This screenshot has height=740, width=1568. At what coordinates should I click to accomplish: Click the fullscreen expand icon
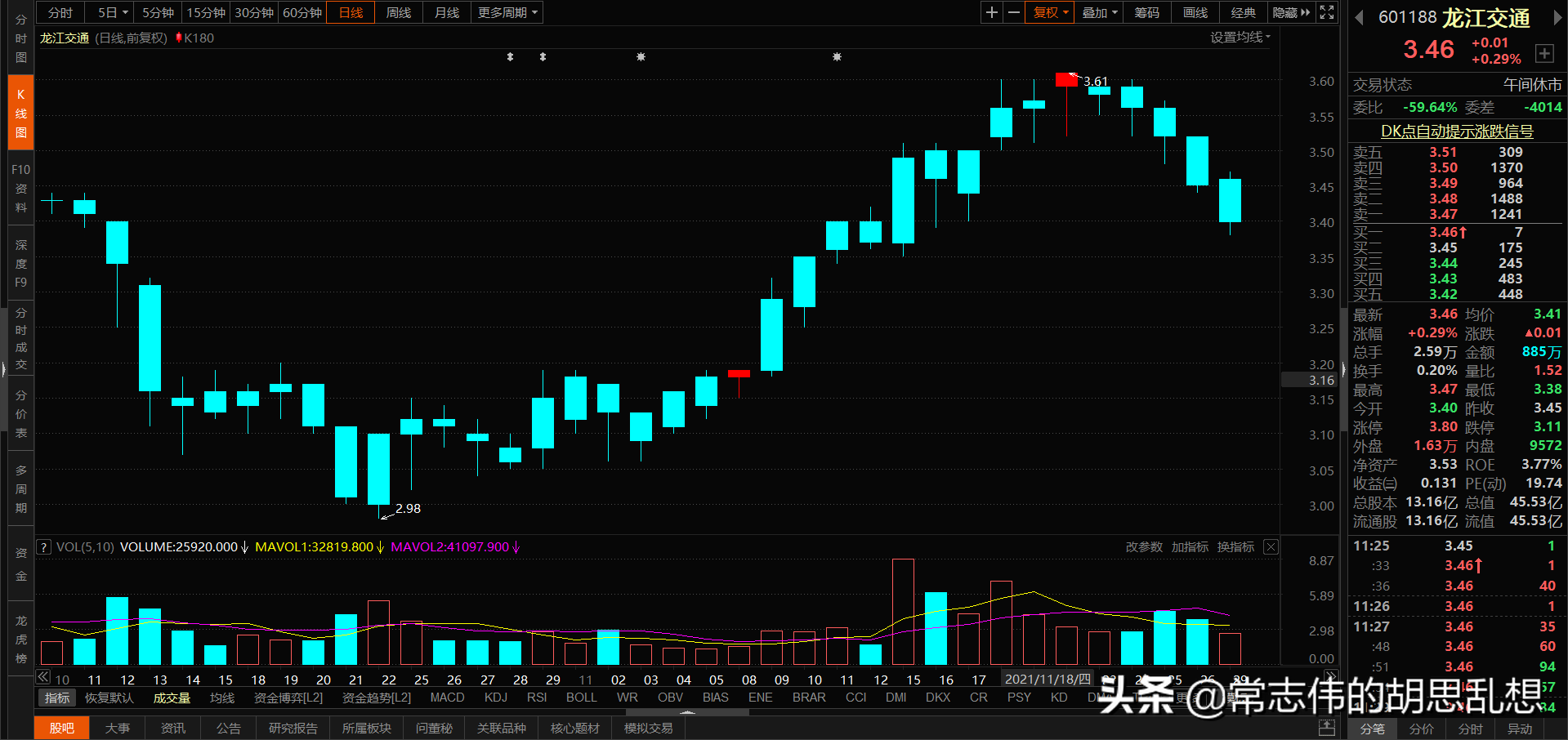pyautogui.click(x=1326, y=12)
